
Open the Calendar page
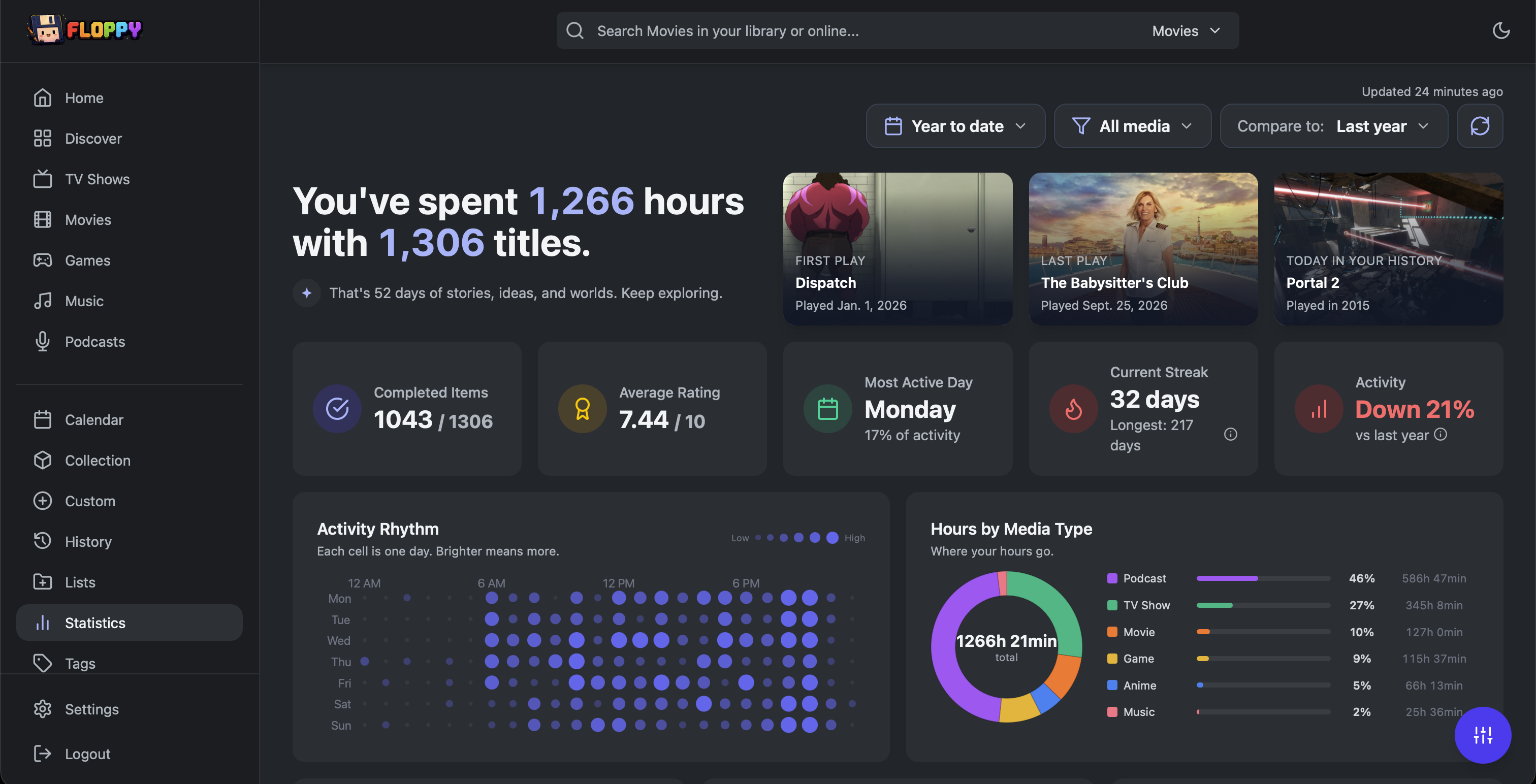[x=130, y=420]
